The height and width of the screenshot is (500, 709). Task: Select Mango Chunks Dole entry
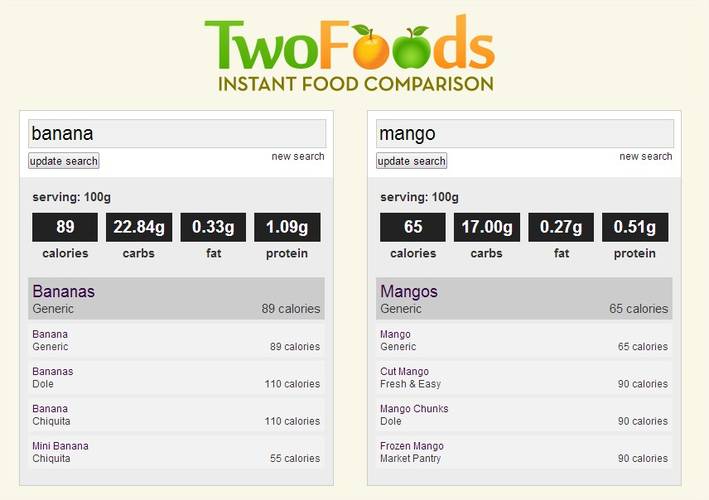[524, 415]
